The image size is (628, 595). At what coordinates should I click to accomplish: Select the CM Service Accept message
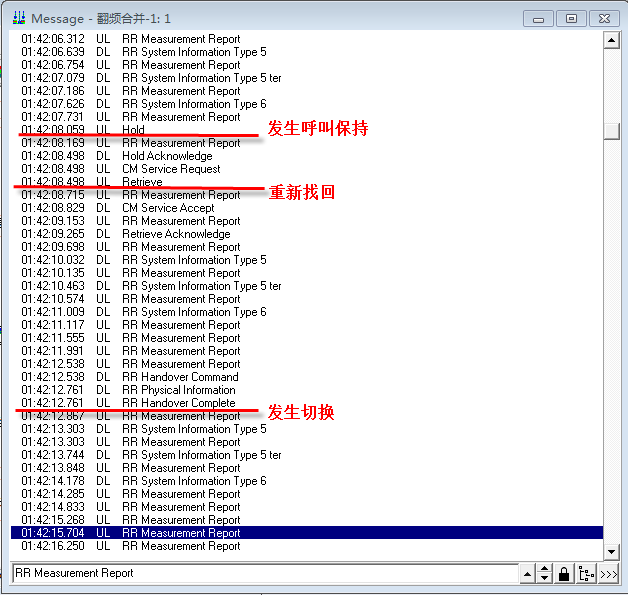pyautogui.click(x=307, y=208)
